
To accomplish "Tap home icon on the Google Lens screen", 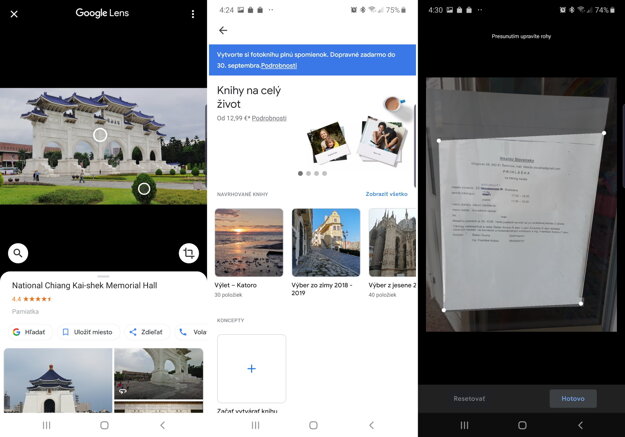I will click(104, 425).
